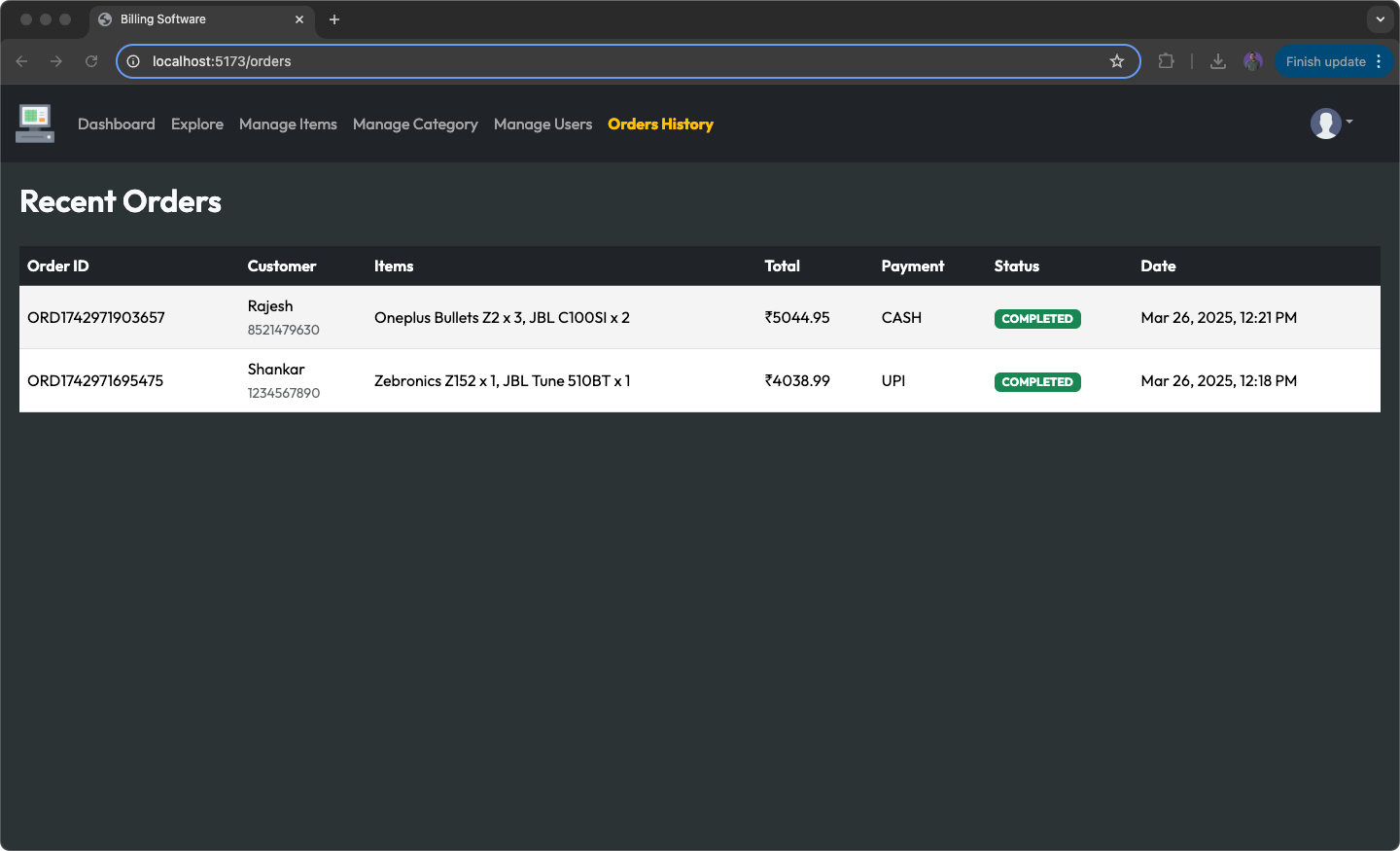Expand the tab search chevron
The height and width of the screenshot is (851, 1400).
point(1380,19)
